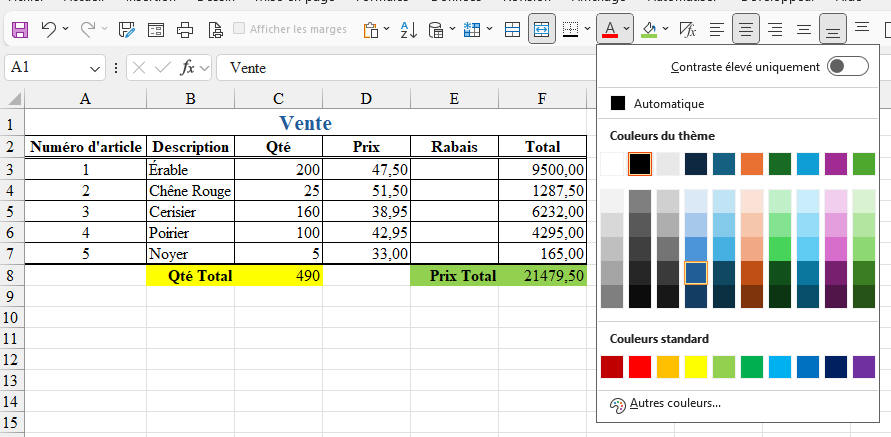Screen dimensions: 891x437
Task: Pick standard red color swatch
Action: [640, 367]
